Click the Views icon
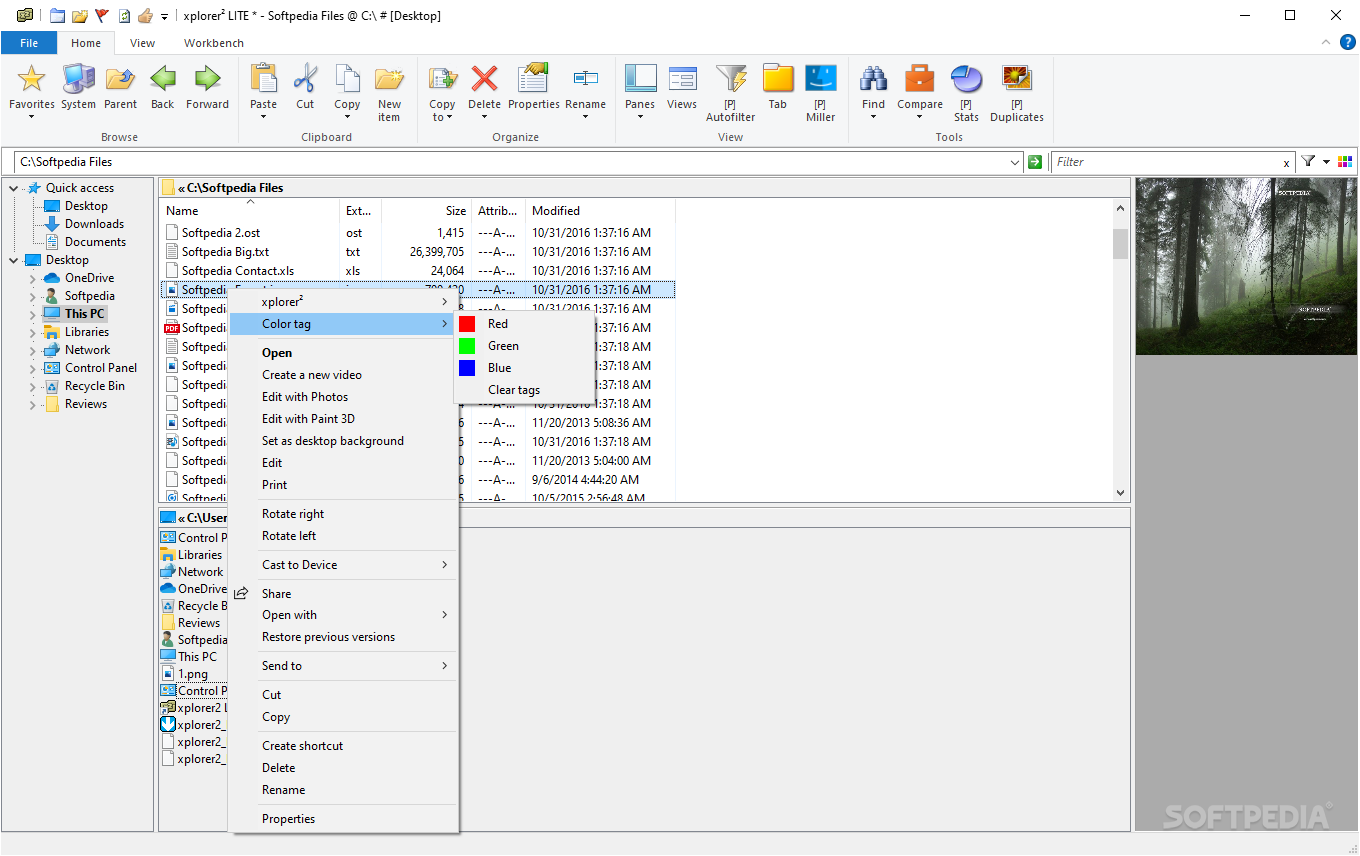 [x=682, y=78]
